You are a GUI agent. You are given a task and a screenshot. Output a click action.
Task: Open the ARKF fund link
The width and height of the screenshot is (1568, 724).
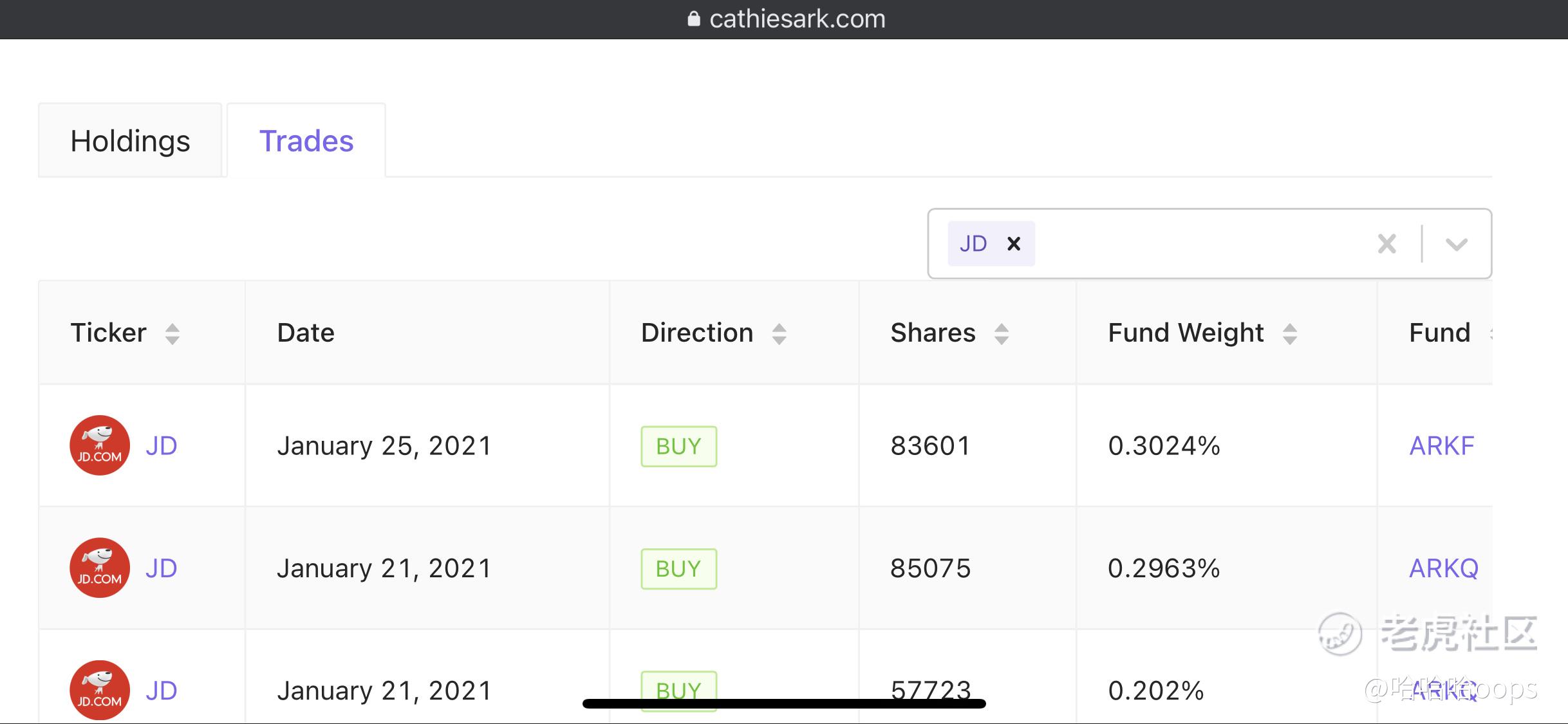click(x=1441, y=446)
